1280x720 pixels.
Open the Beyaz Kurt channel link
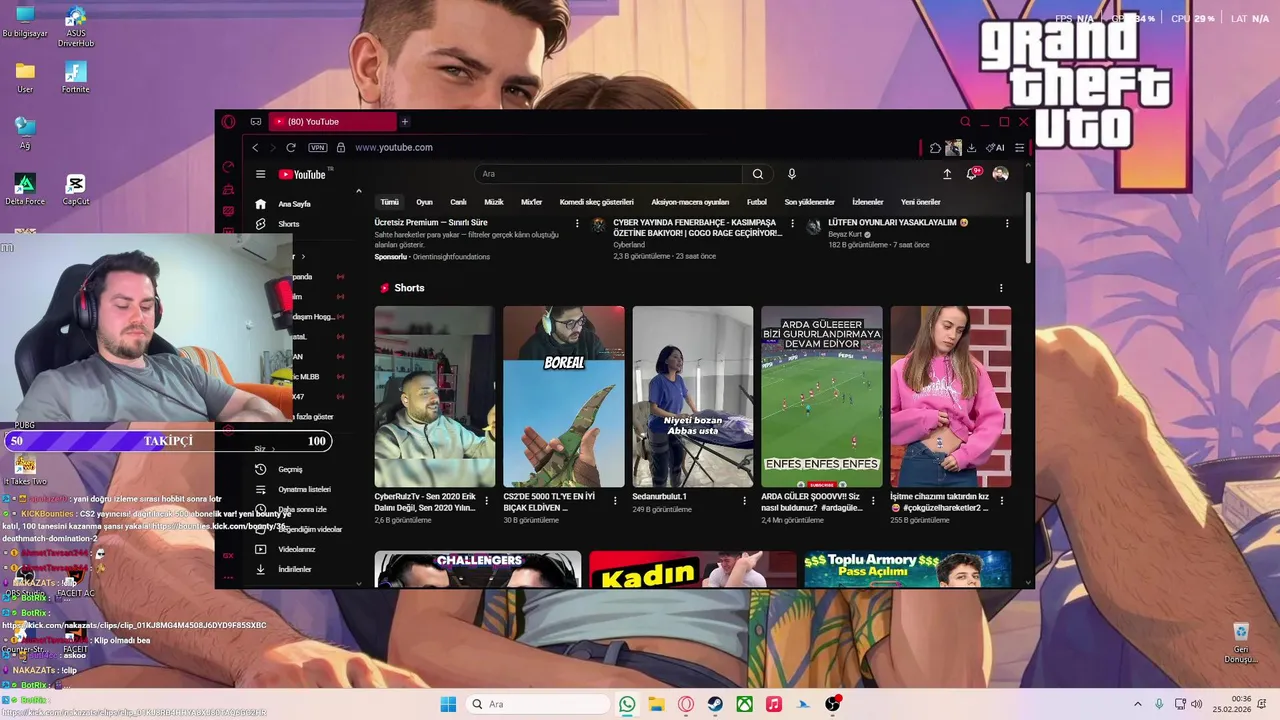[844, 234]
